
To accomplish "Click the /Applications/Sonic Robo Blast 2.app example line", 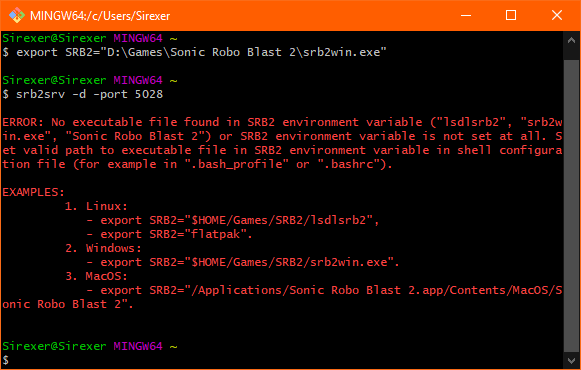I will [324, 290].
